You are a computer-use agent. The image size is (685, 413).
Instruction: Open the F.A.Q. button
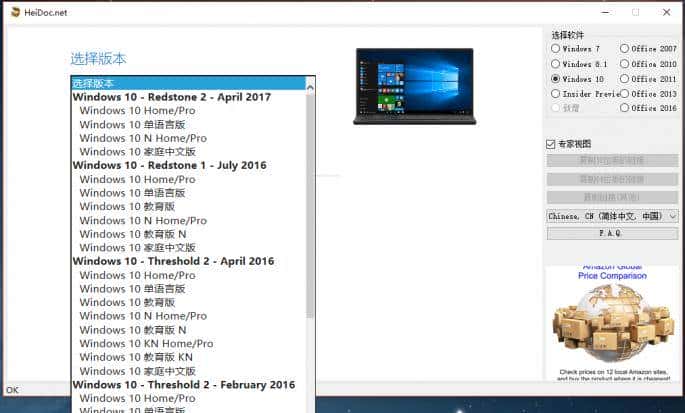pyautogui.click(x=612, y=233)
